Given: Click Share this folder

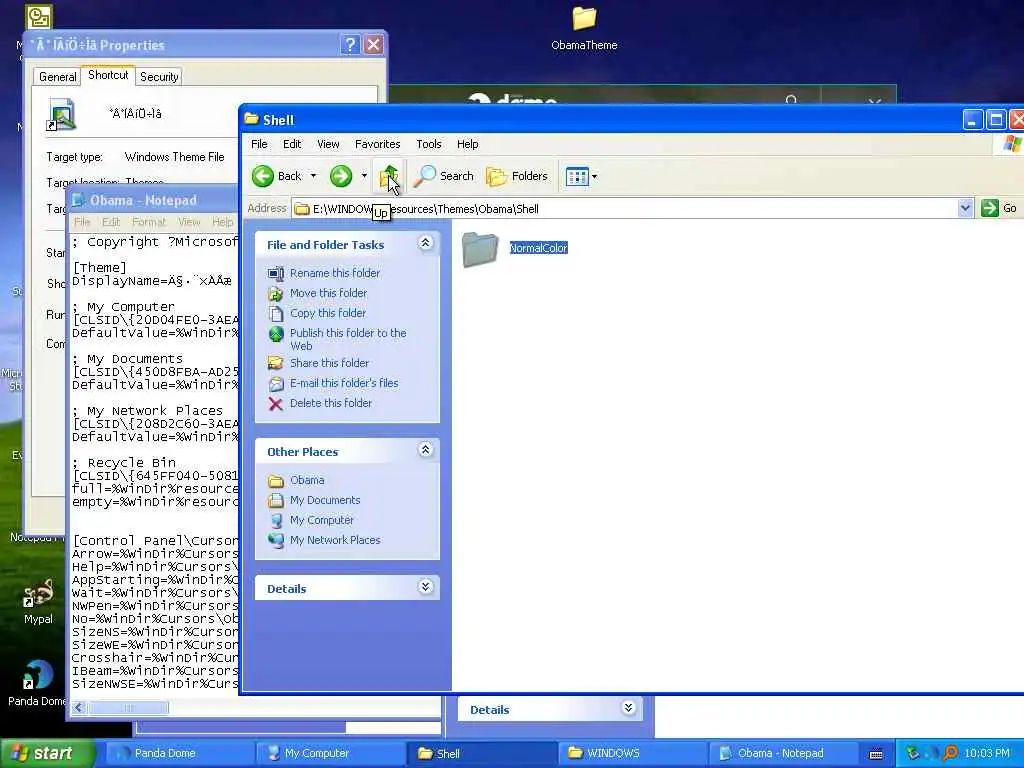Looking at the screenshot, I should pos(329,363).
